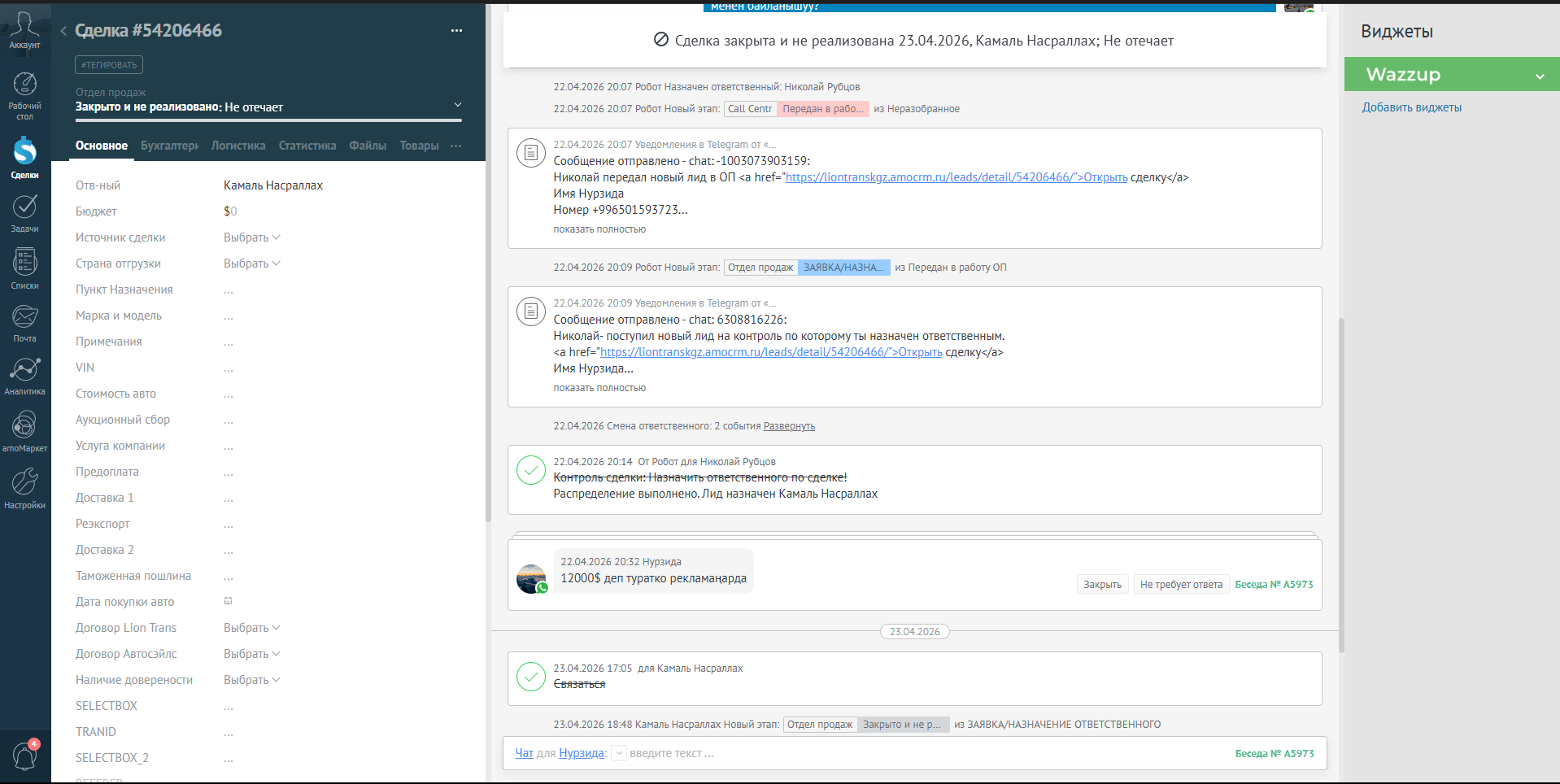The image size is (1560, 784).
Task: Click the Wazzup widget header
Action: click(1451, 74)
